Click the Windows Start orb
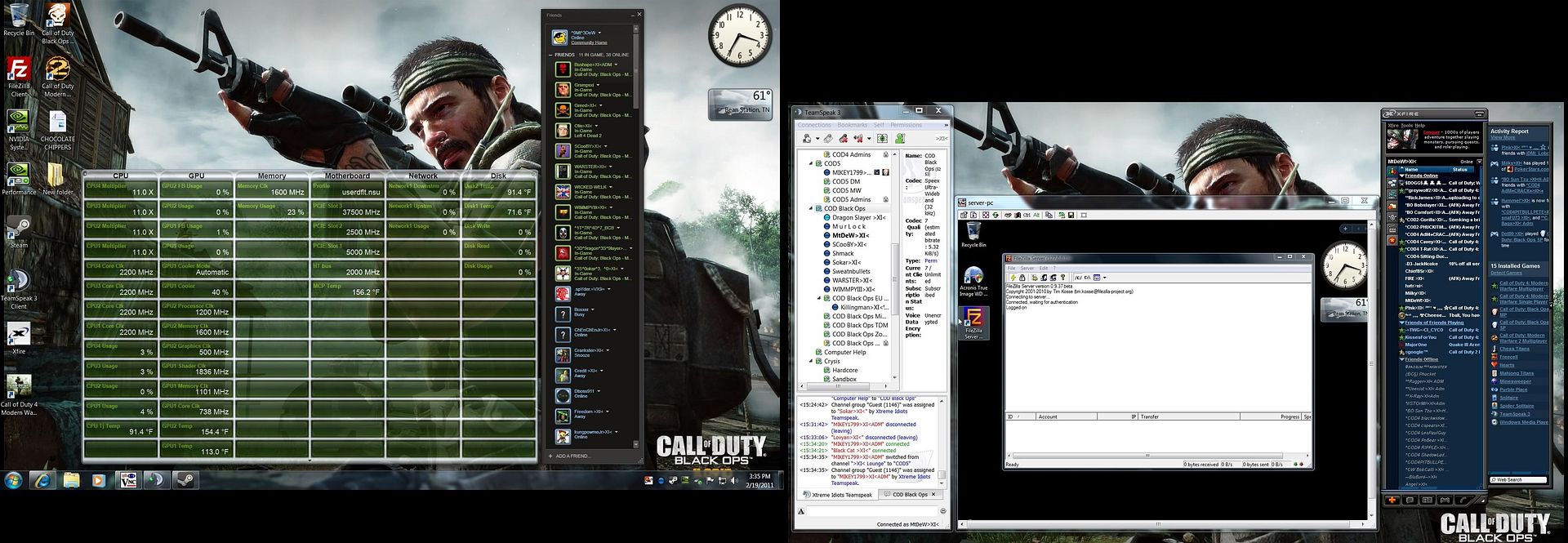This screenshot has height=543, width=1568. click(14, 479)
